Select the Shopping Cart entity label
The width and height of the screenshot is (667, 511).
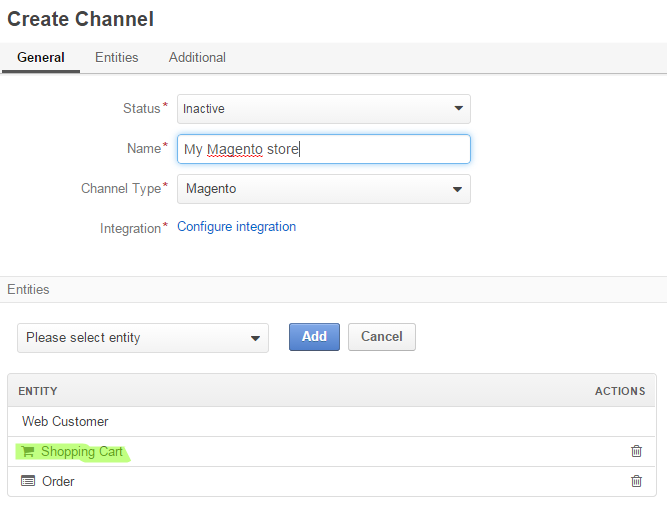pyautogui.click(x=82, y=451)
